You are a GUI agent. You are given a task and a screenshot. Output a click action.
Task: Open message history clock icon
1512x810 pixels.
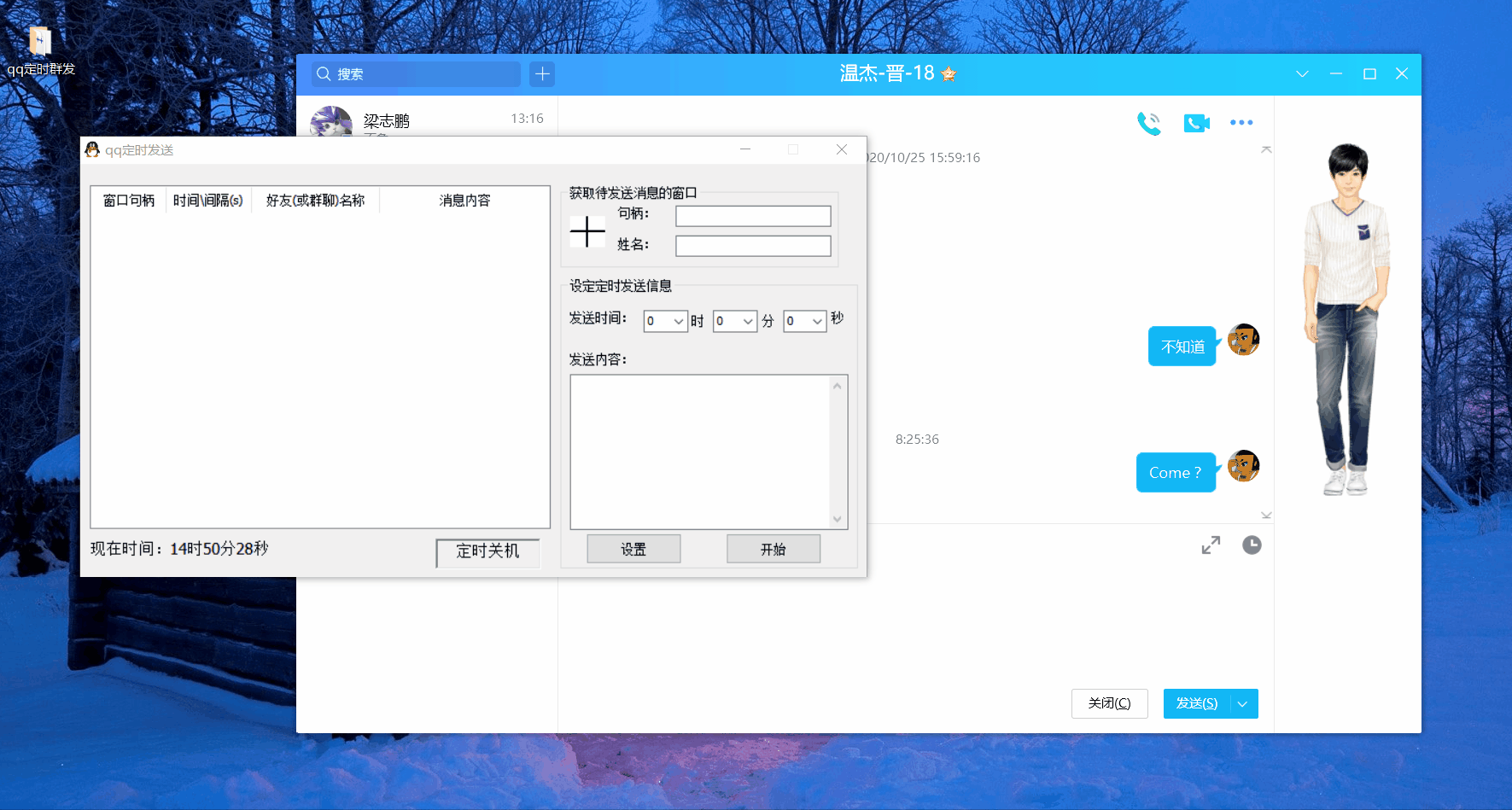pos(1252,545)
